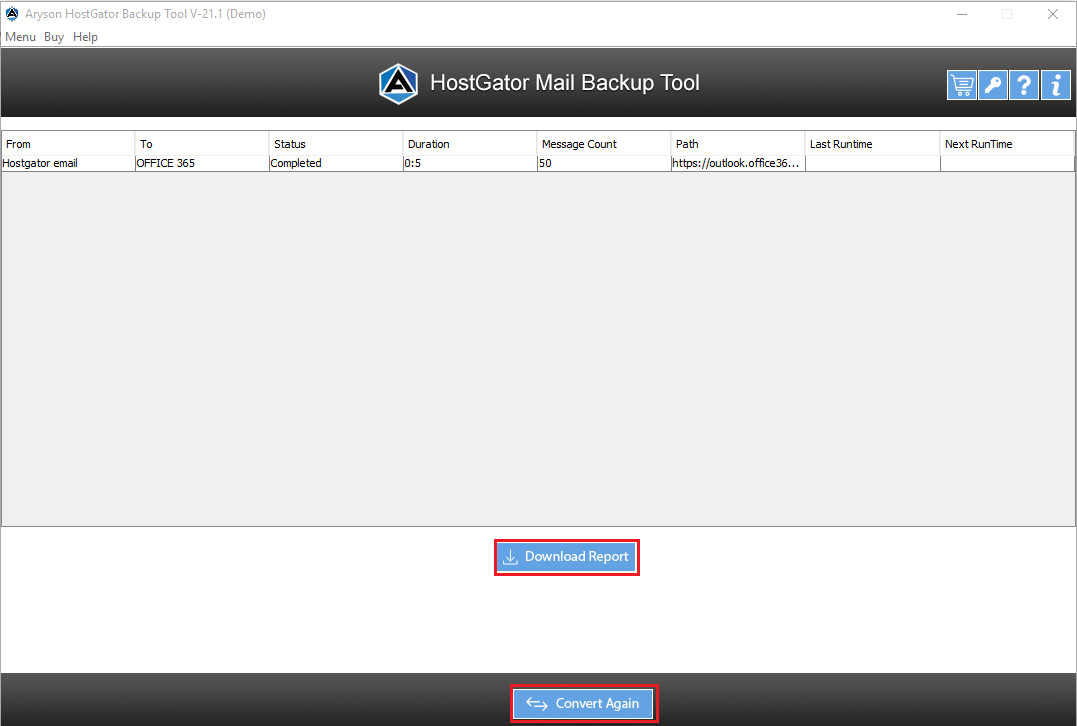Screen dimensions: 1077x726
Task: Open the Buy menu
Action: pos(54,37)
